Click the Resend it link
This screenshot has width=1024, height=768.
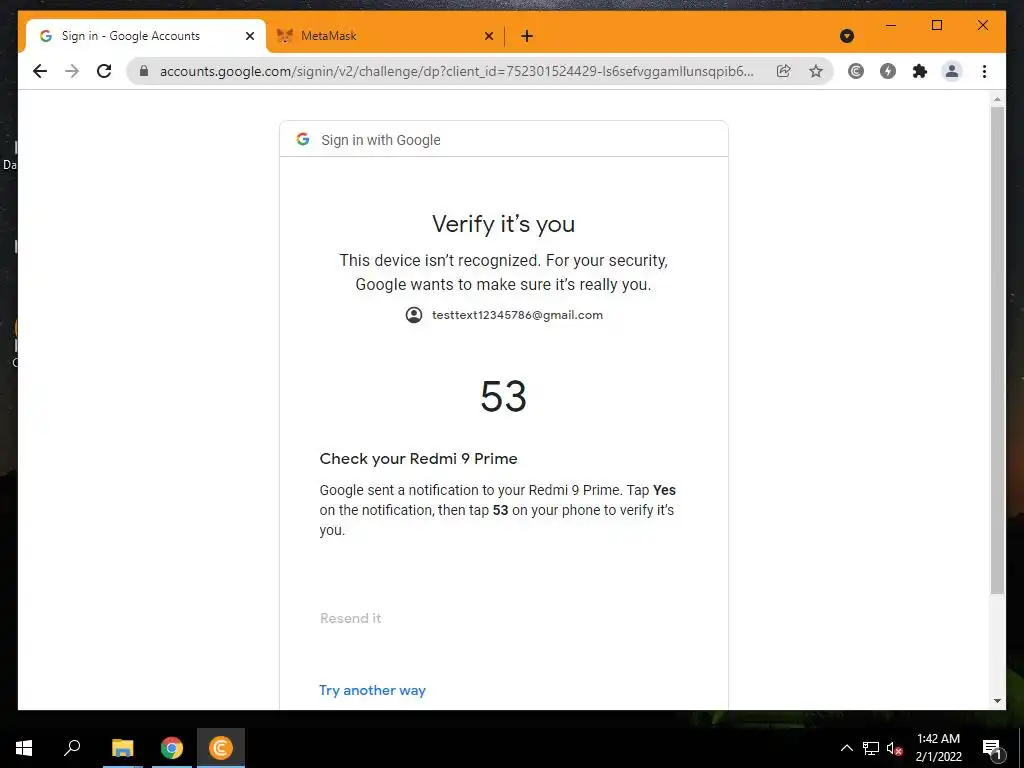coord(351,618)
